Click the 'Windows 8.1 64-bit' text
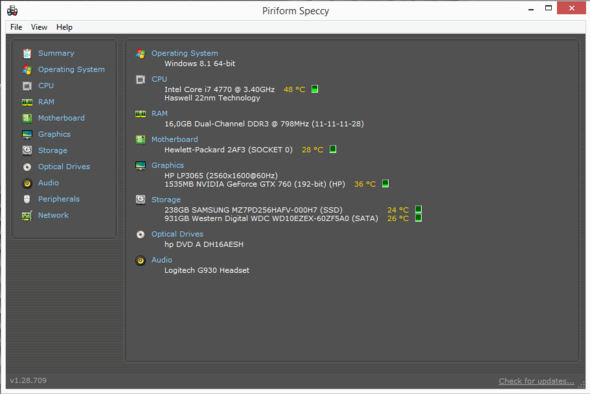 [200, 64]
